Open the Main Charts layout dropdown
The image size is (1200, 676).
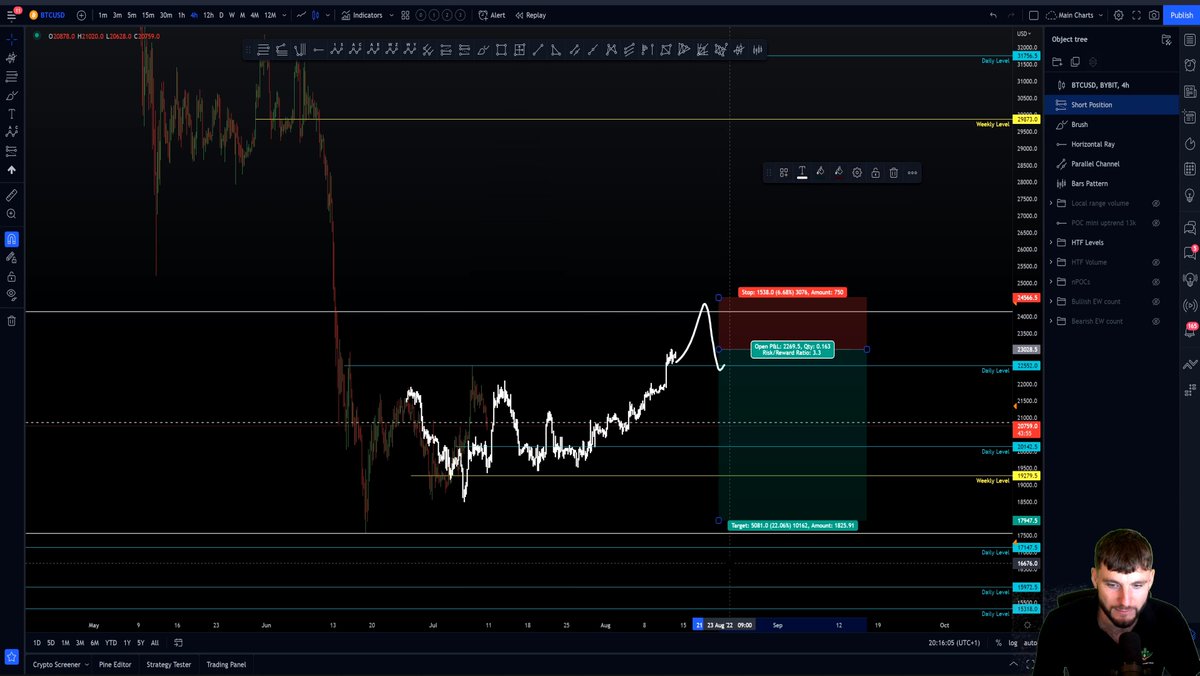click(x=1078, y=15)
